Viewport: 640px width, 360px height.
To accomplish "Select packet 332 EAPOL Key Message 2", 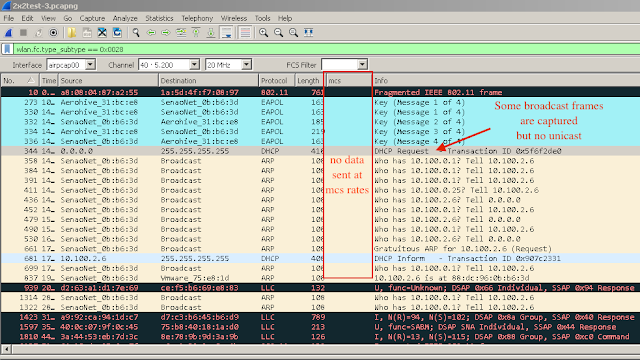I will (320, 122).
